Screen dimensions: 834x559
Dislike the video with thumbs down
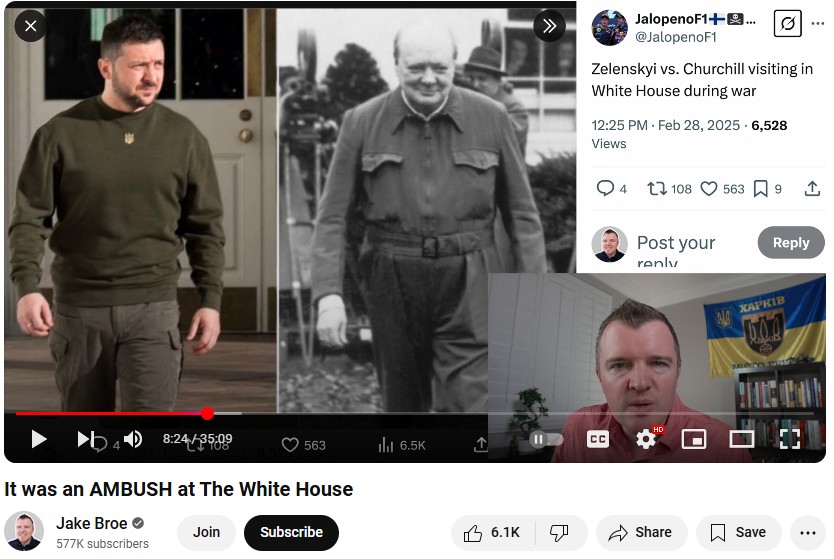coord(560,532)
